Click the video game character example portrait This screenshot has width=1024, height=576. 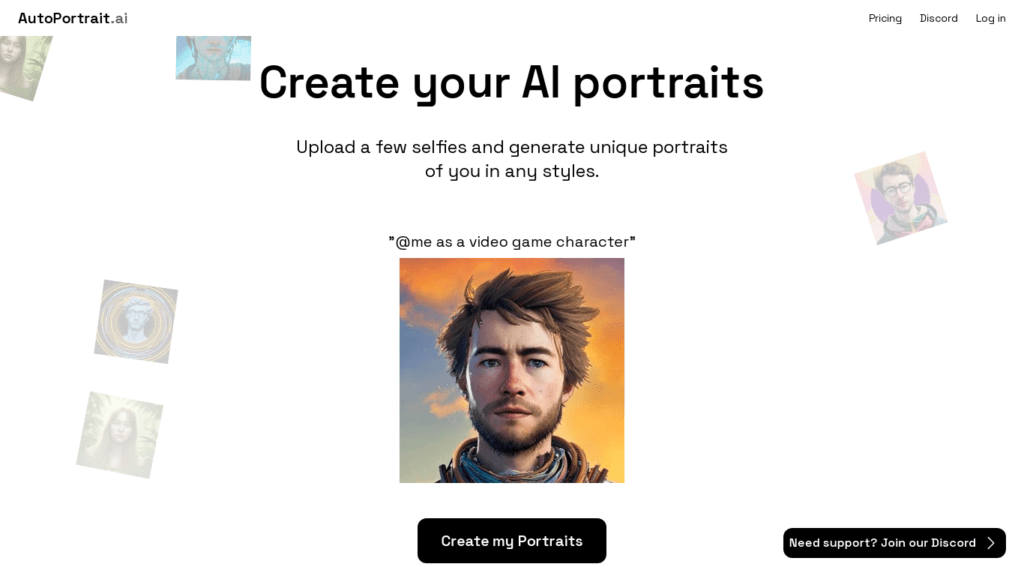coord(511,370)
